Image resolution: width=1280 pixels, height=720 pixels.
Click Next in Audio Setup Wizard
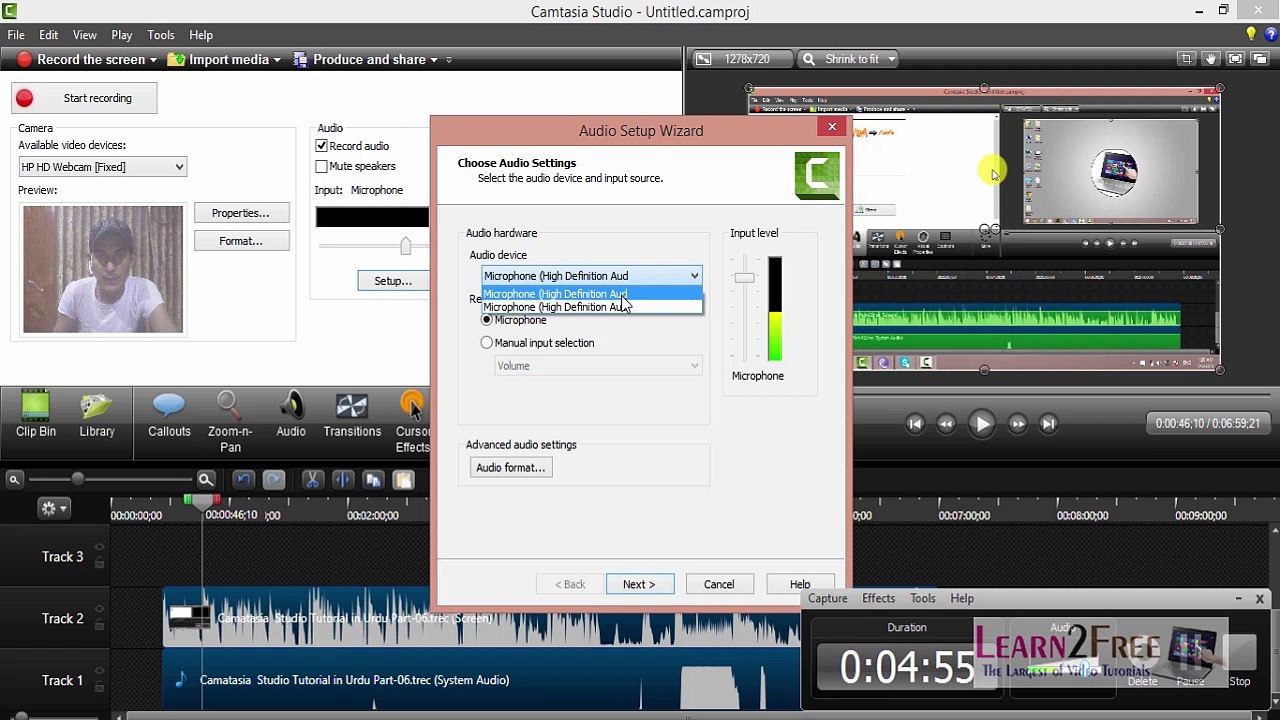pyautogui.click(x=639, y=584)
